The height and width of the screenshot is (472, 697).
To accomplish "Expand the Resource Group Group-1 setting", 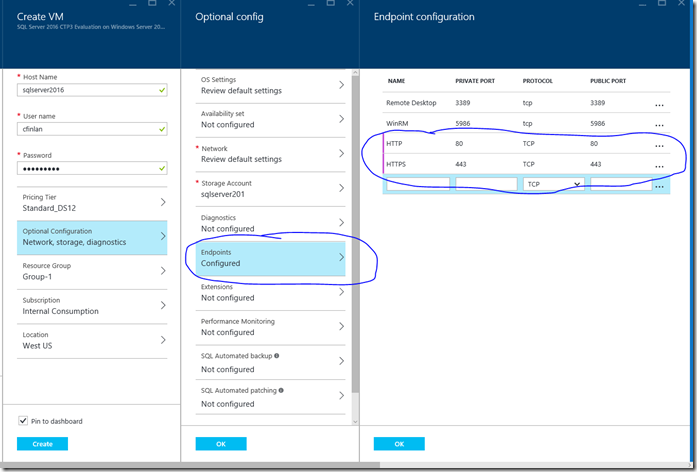I will click(92, 272).
